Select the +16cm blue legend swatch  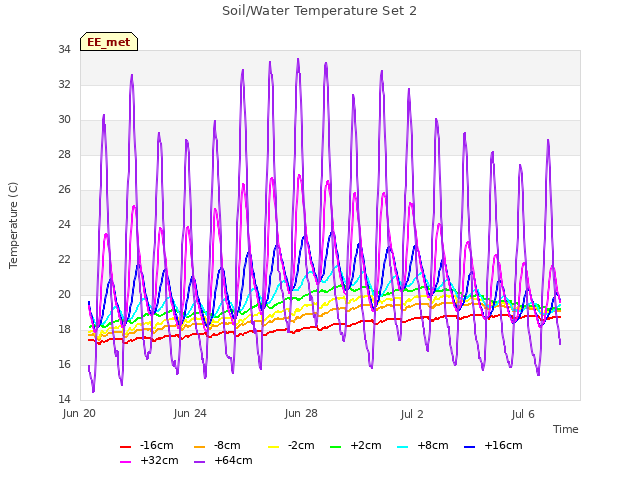point(470,447)
